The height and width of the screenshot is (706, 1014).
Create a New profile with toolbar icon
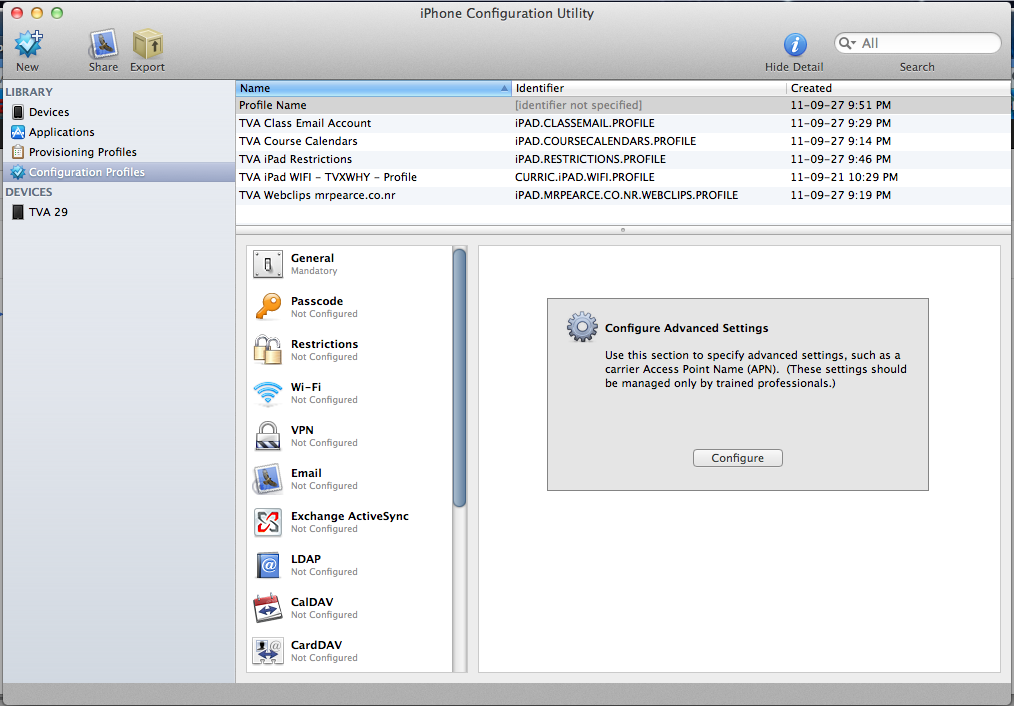(28, 44)
